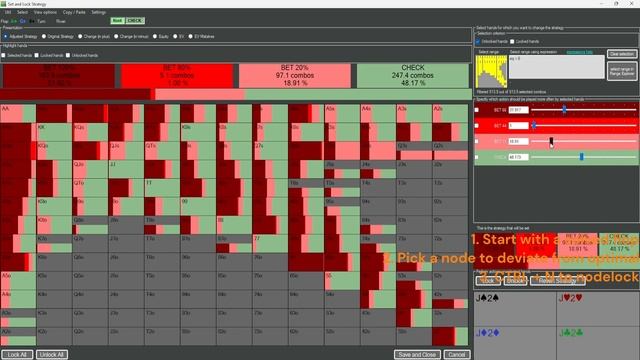This screenshot has width=640, height=360.
Task: Click the J♦2♦ combo cell
Action: (515, 343)
